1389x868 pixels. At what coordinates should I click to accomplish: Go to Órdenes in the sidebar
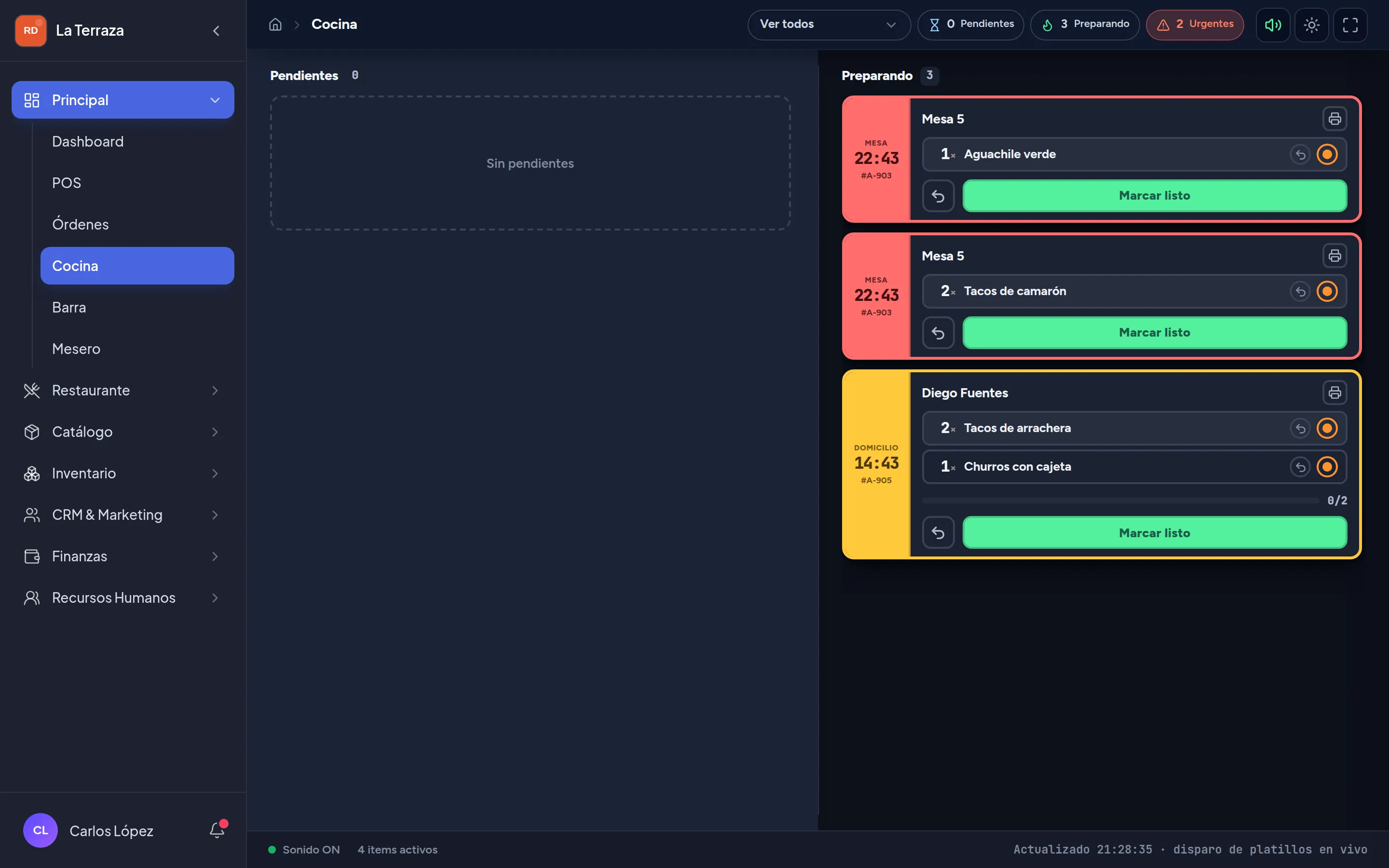point(137,224)
